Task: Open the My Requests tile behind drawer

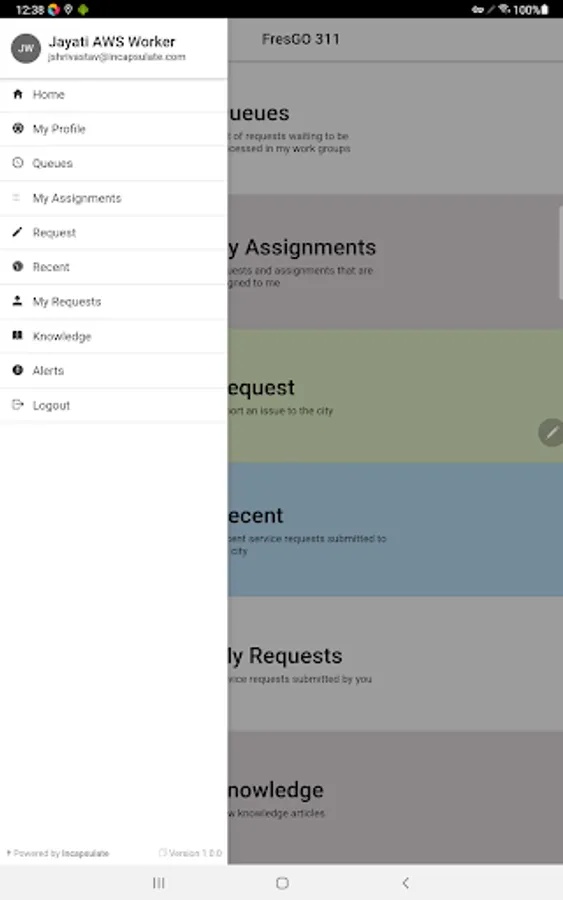Action: coord(395,664)
